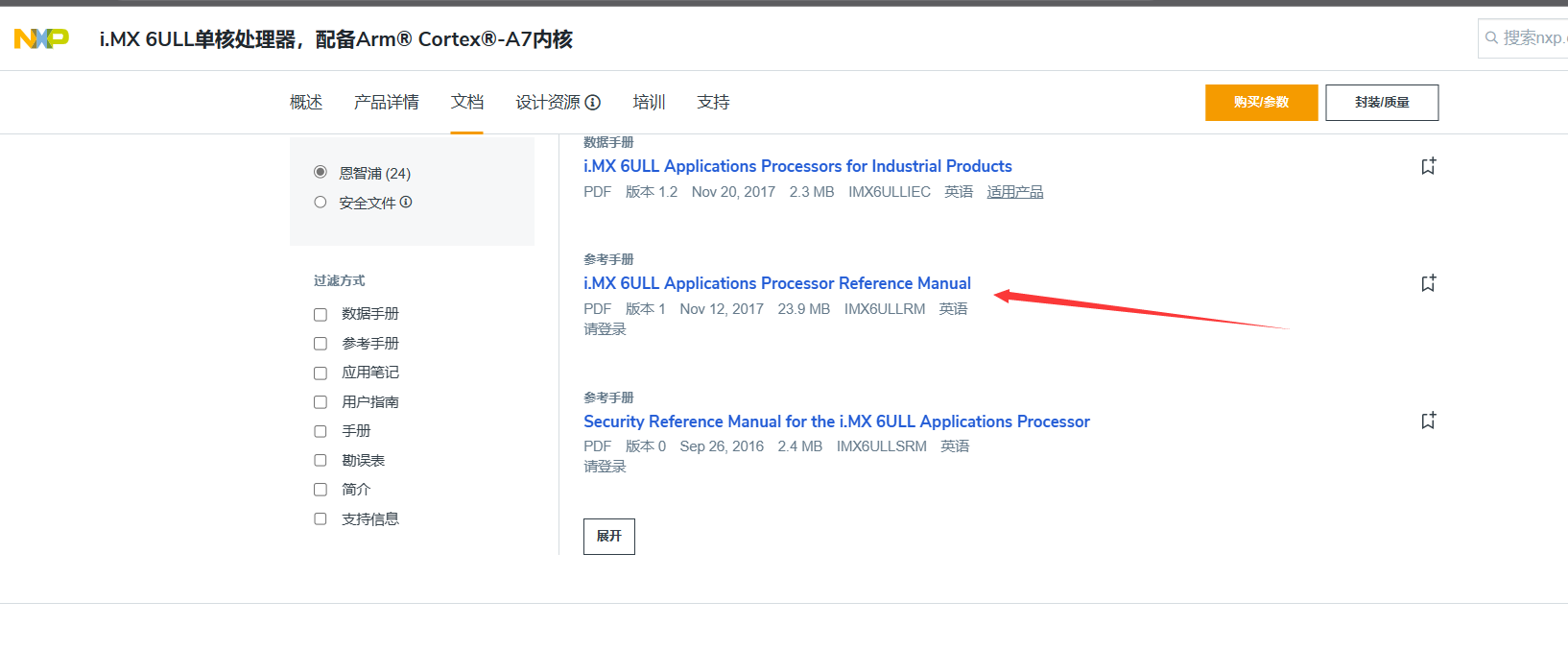The width and height of the screenshot is (1568, 650).
Task: Click the search magnifier icon
Action: 1491,38
